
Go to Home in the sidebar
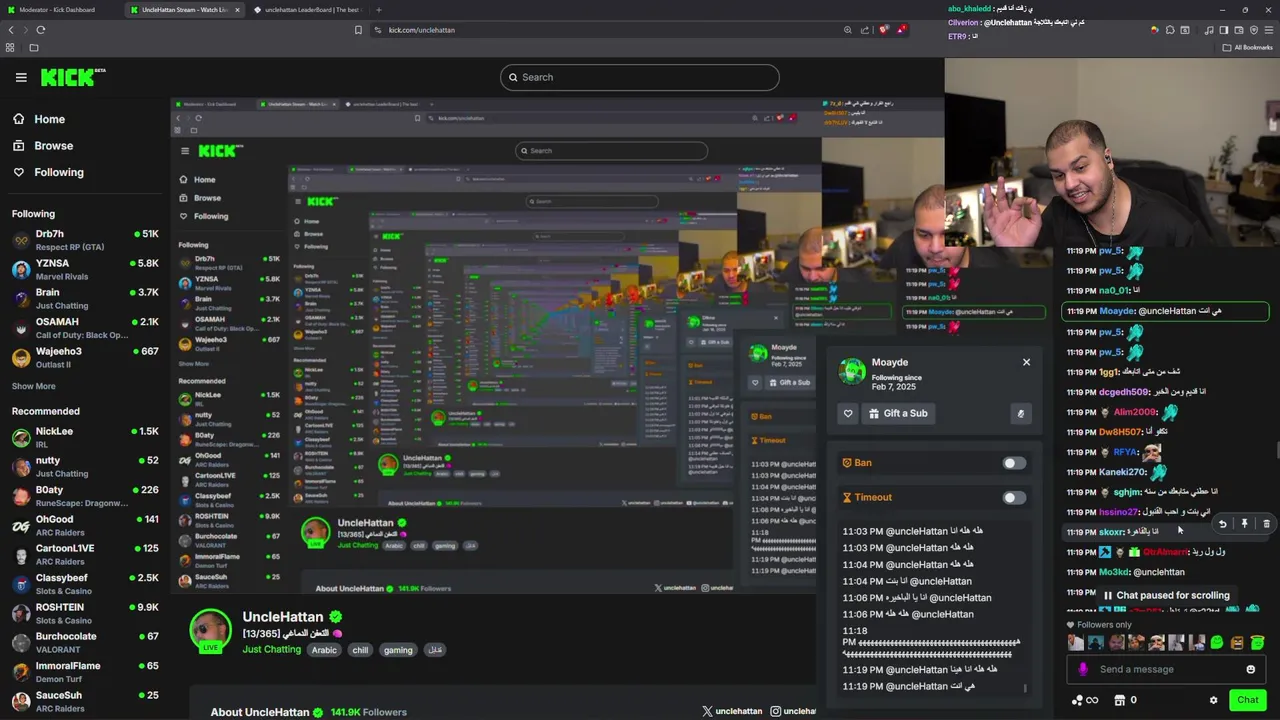click(49, 119)
